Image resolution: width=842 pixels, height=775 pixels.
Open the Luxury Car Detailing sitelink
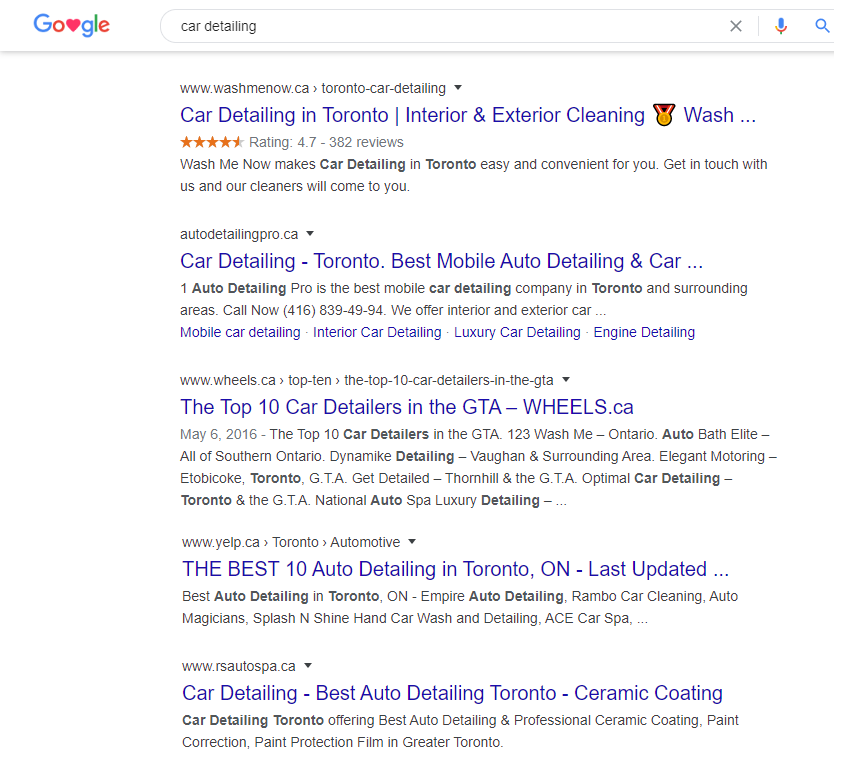[x=517, y=332]
